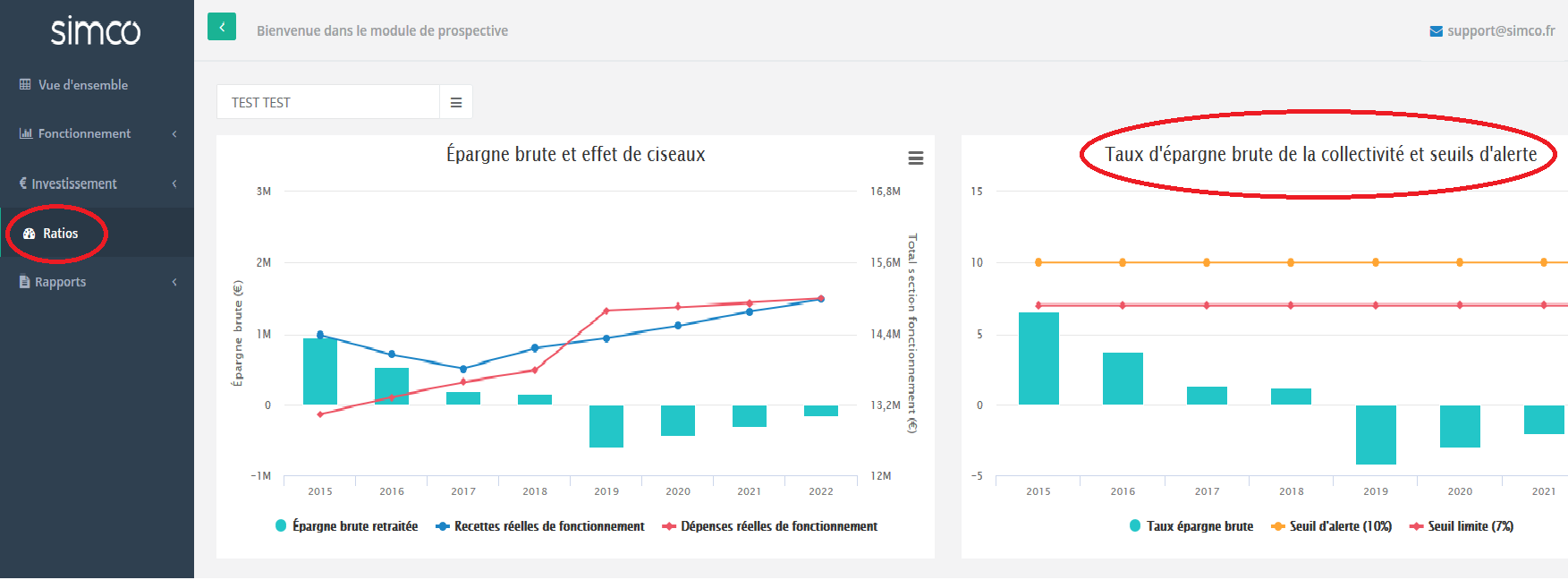Screen dimensions: 1568x580
Task: Click the Simco logo
Action: pos(96,31)
